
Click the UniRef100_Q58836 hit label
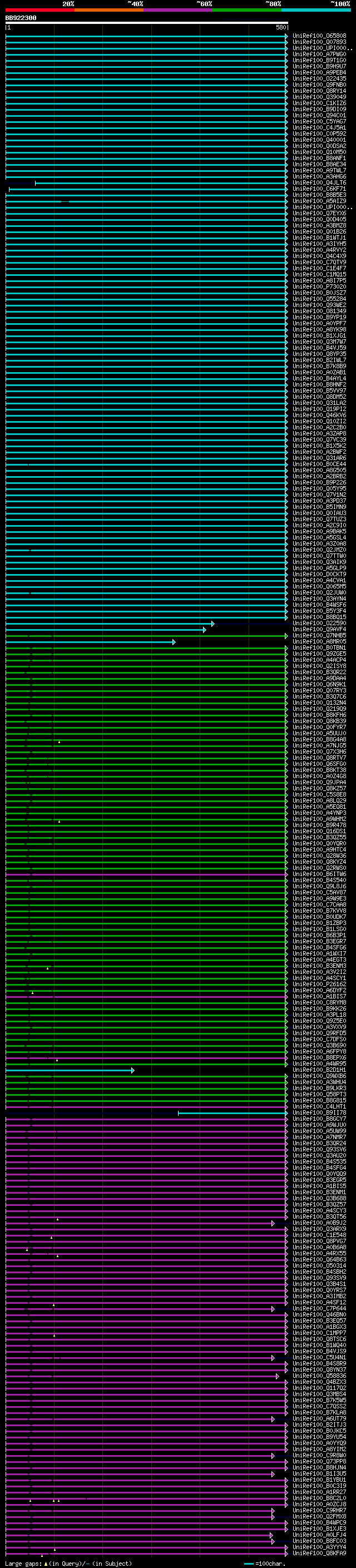319,1376
